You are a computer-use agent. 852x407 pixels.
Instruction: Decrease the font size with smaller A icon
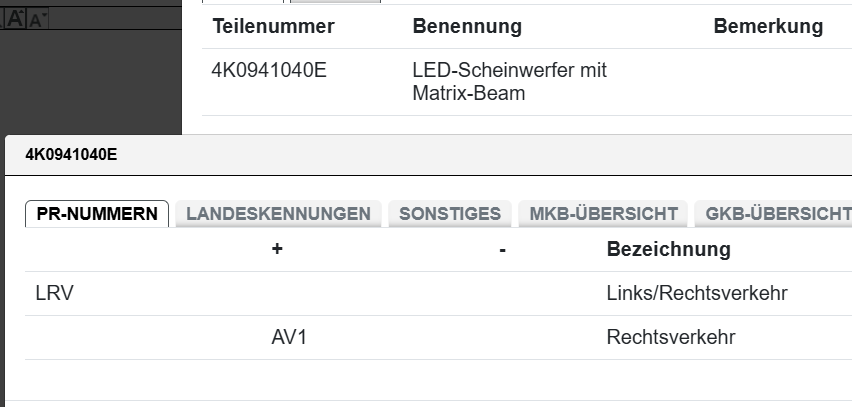pyautogui.click(x=39, y=19)
